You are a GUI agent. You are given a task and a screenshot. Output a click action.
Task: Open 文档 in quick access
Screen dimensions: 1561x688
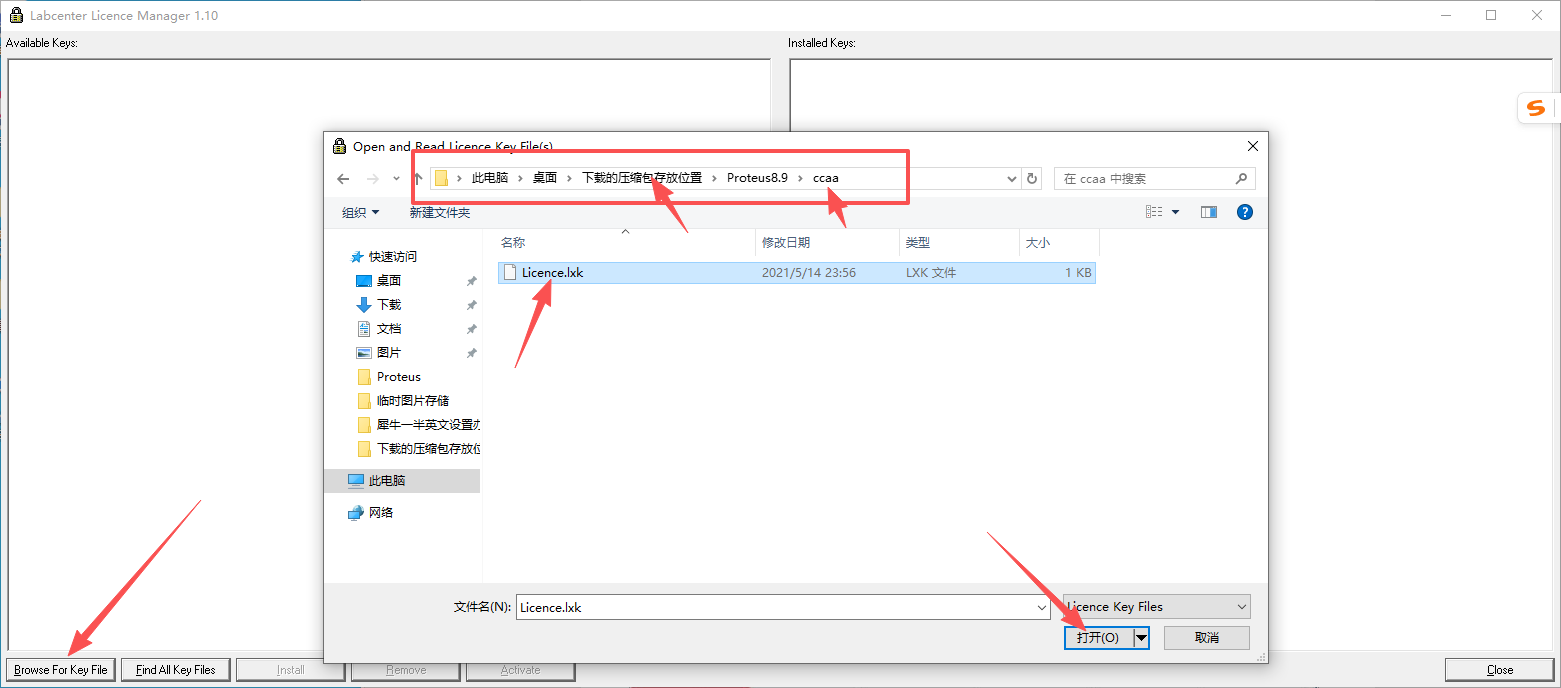click(x=388, y=329)
